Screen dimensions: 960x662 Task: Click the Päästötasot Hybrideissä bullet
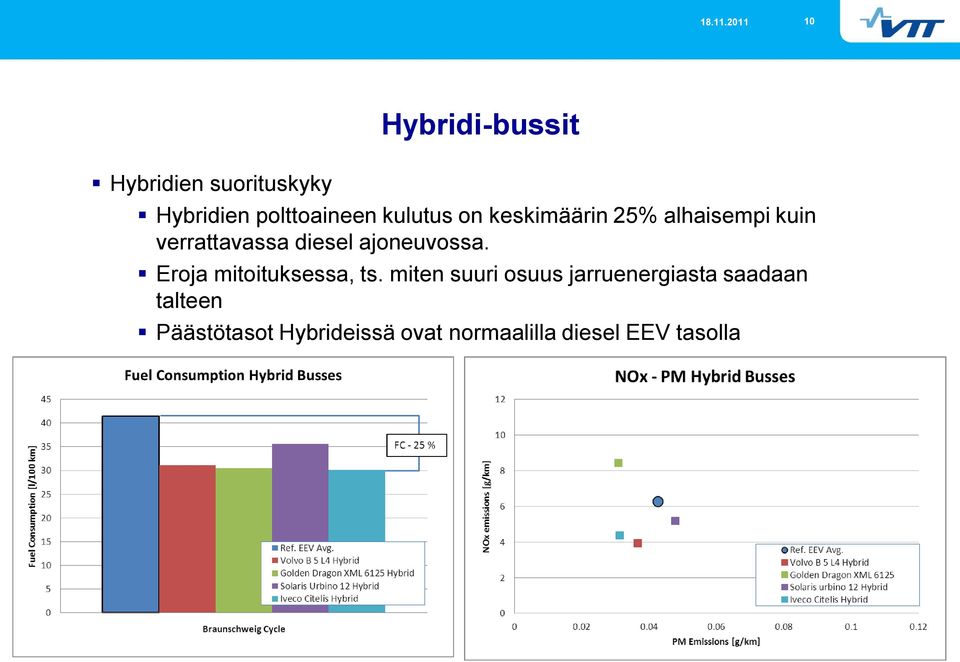click(448, 333)
